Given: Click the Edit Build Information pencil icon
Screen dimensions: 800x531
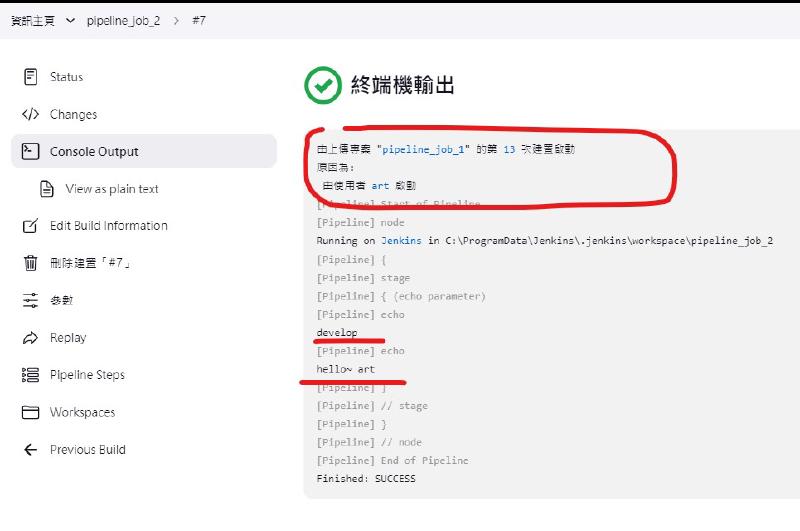Looking at the screenshot, I should [30, 226].
